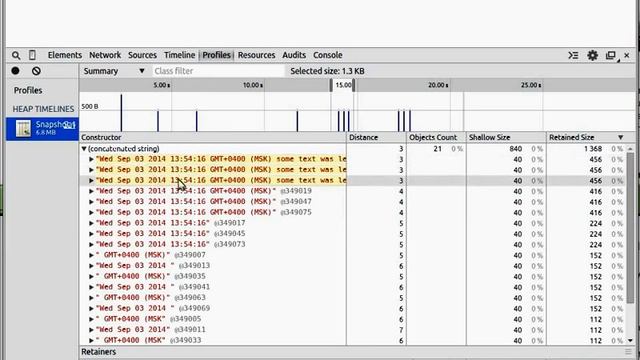
Task: Click the Selected size: 1.3 KB text
Action: [x=327, y=71]
